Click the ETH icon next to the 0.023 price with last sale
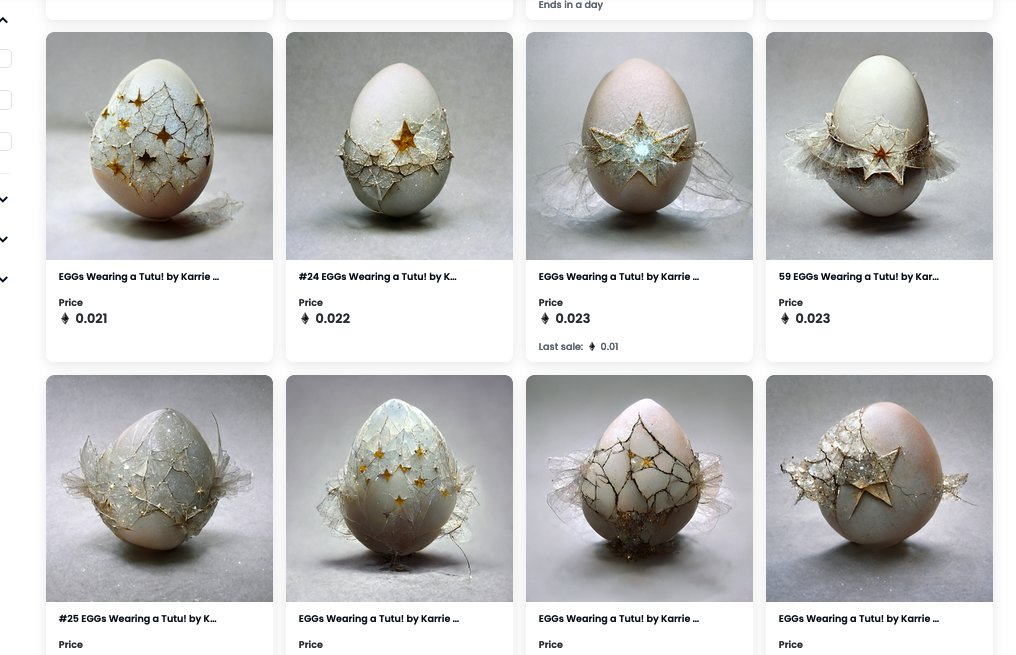 tap(545, 318)
